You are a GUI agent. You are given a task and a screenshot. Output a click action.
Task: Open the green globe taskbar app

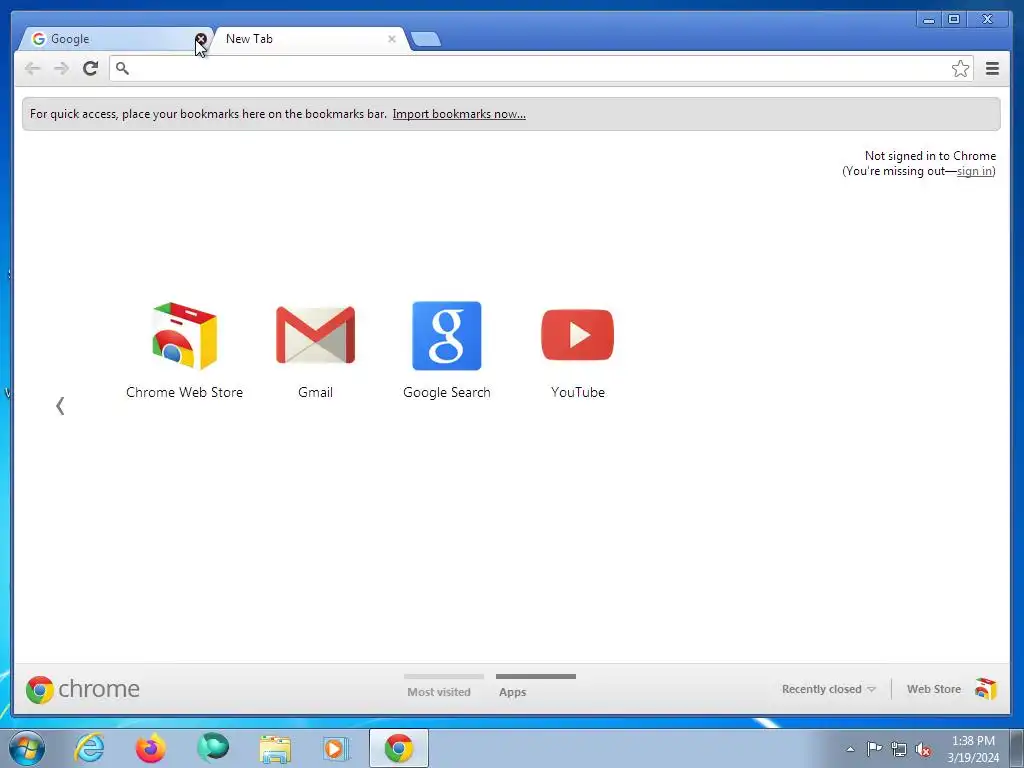tap(213, 748)
